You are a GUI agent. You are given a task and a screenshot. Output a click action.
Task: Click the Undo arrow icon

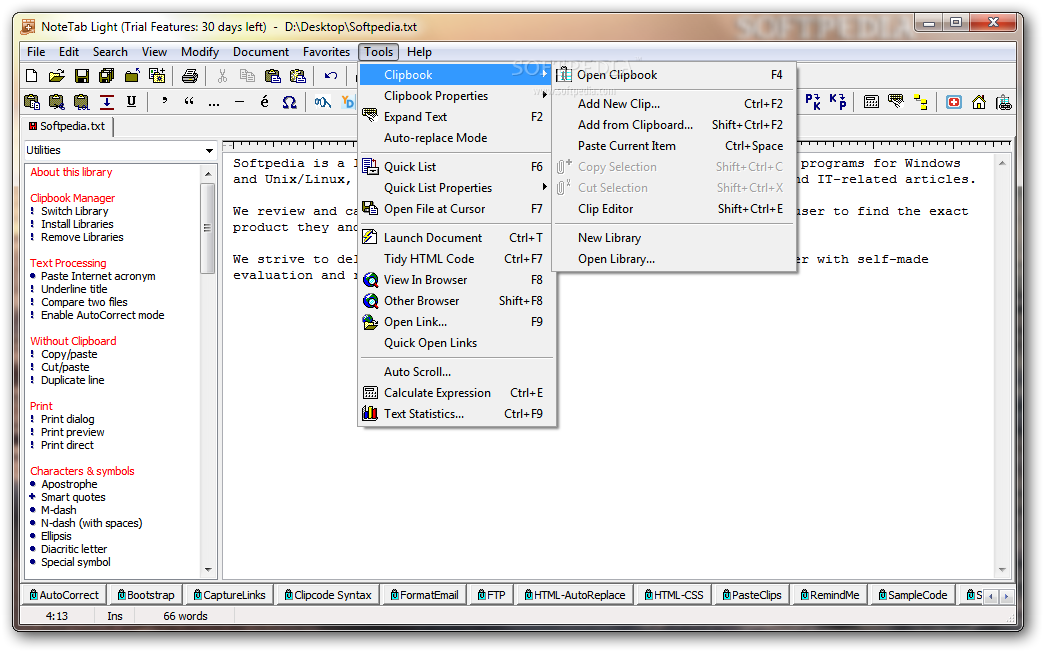pyautogui.click(x=331, y=76)
